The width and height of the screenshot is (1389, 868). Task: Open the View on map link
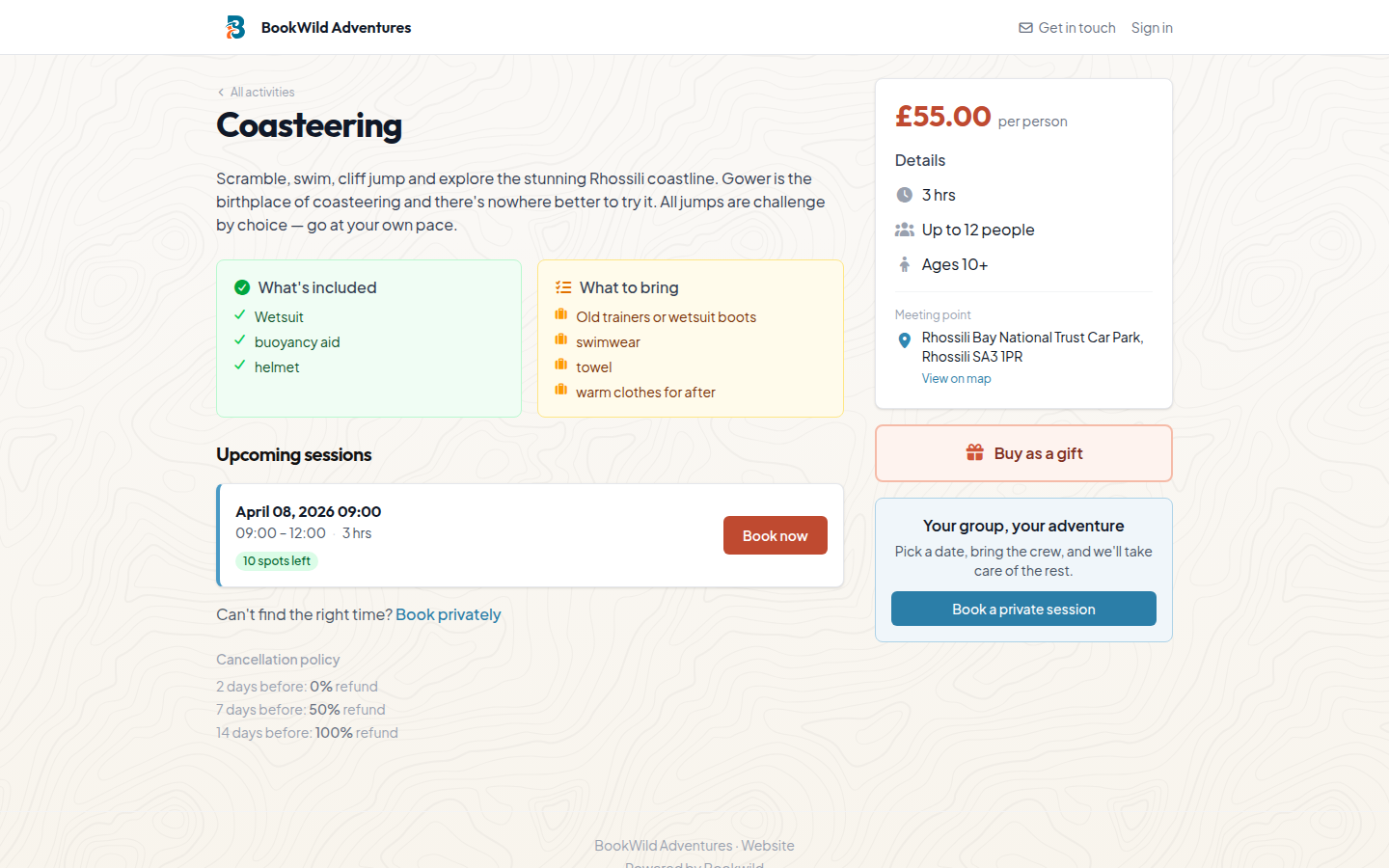956,378
